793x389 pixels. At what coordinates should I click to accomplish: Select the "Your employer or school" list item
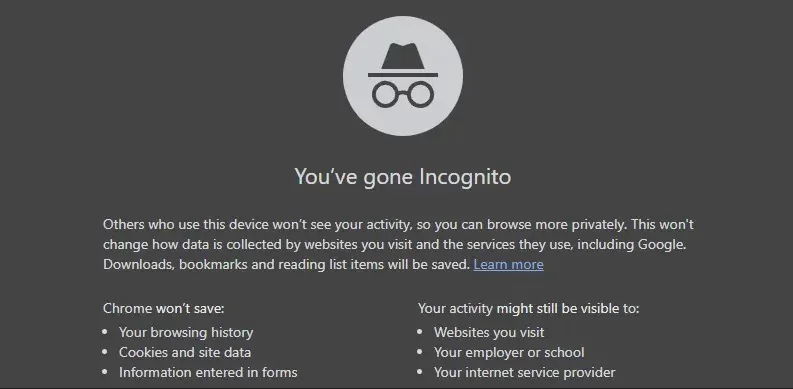(x=509, y=352)
